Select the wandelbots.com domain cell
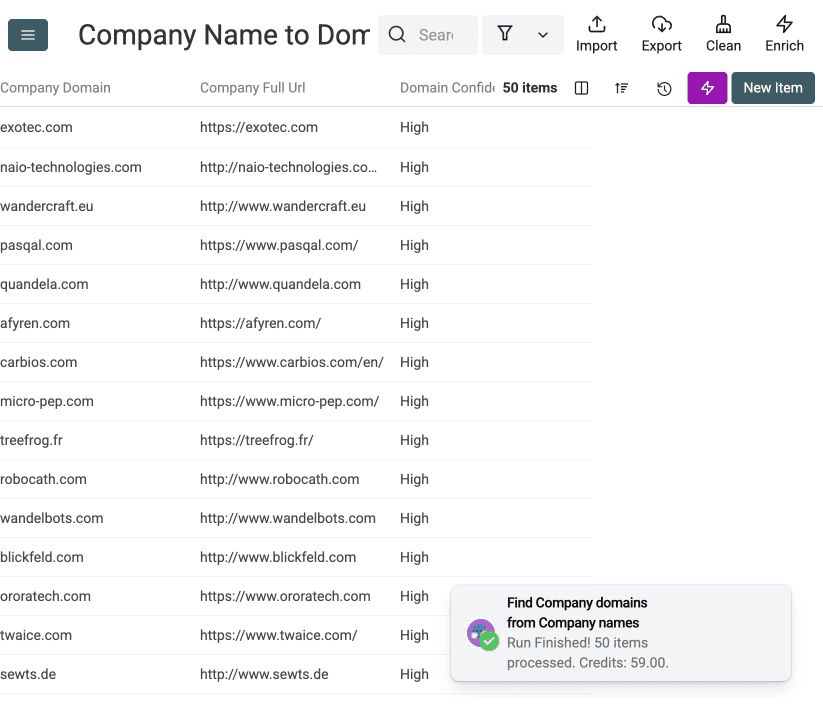Viewport: 823px width, 705px height. click(x=51, y=518)
